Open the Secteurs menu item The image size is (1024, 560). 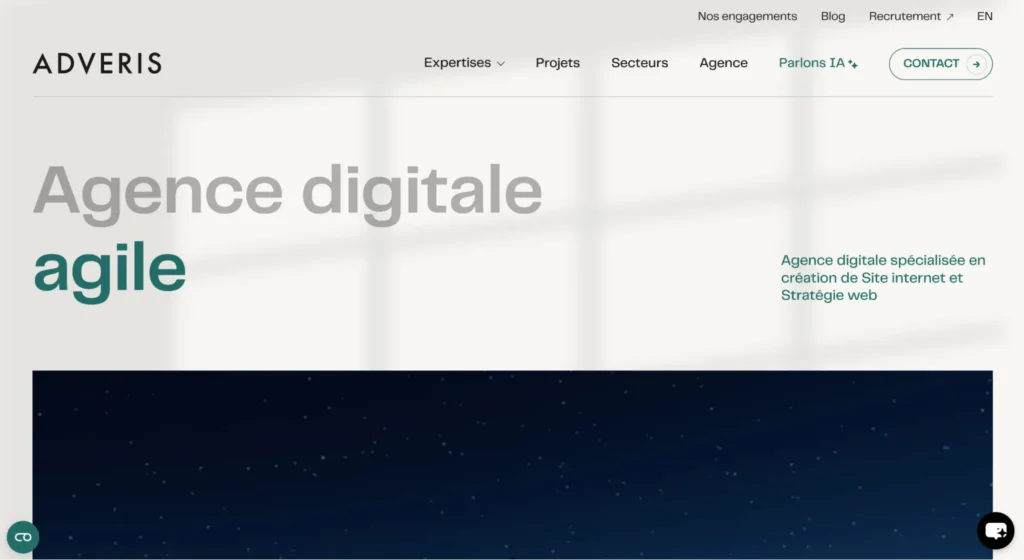[639, 63]
